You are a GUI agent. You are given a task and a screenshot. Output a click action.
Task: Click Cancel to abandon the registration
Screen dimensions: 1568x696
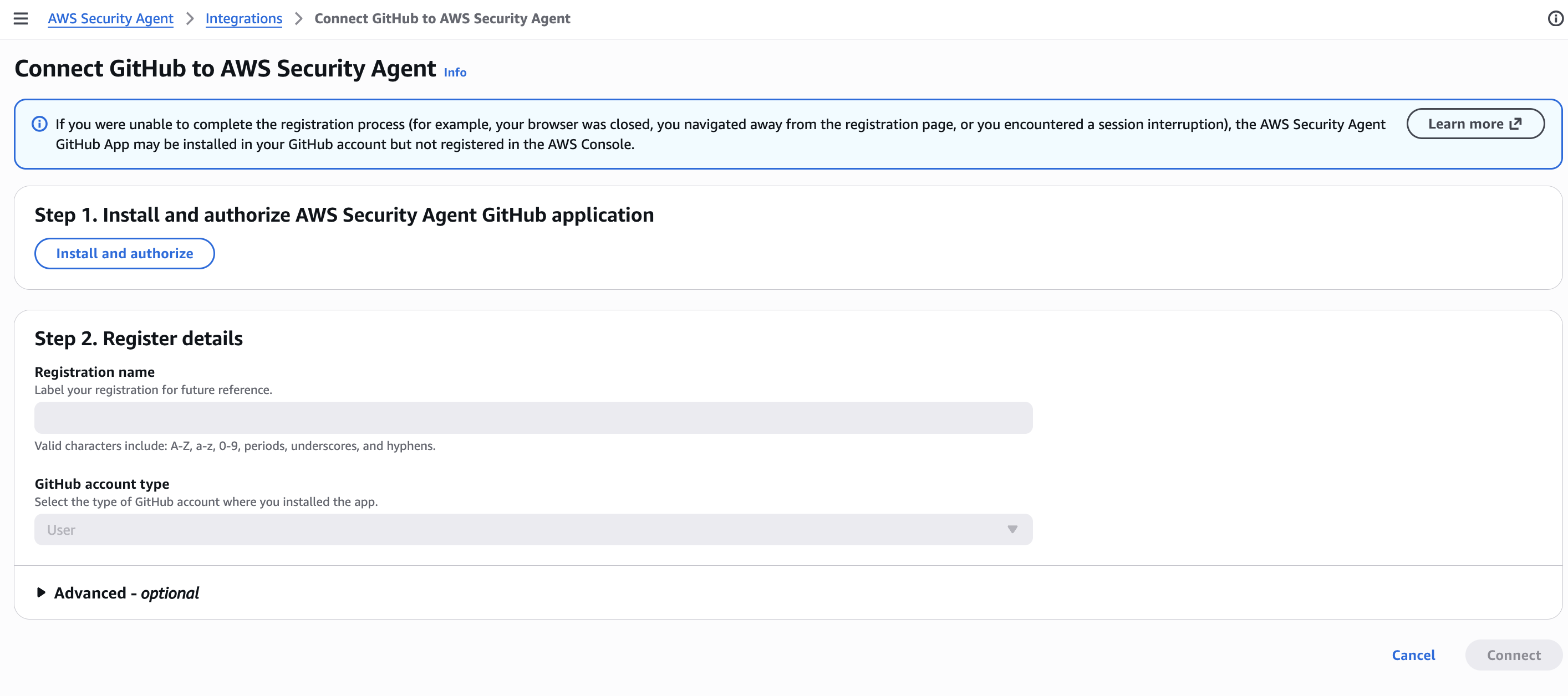tap(1413, 655)
